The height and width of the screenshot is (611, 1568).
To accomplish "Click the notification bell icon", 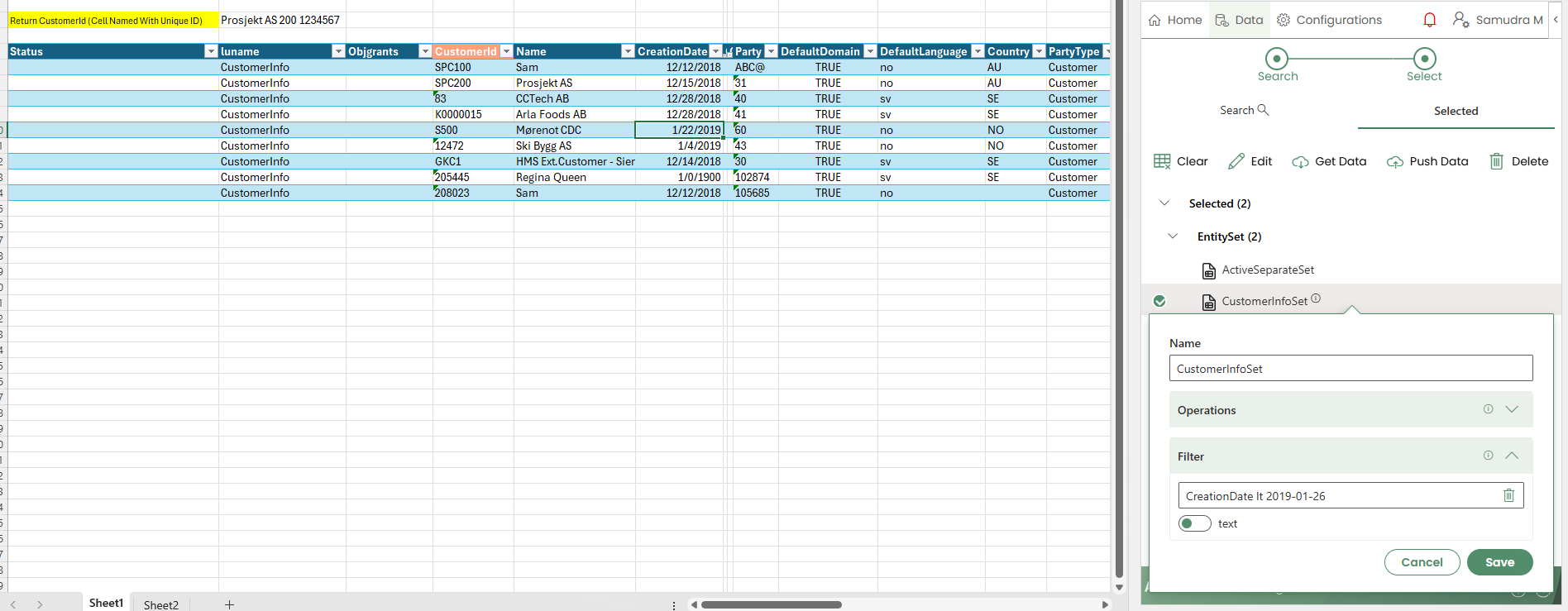I will coord(1429,20).
